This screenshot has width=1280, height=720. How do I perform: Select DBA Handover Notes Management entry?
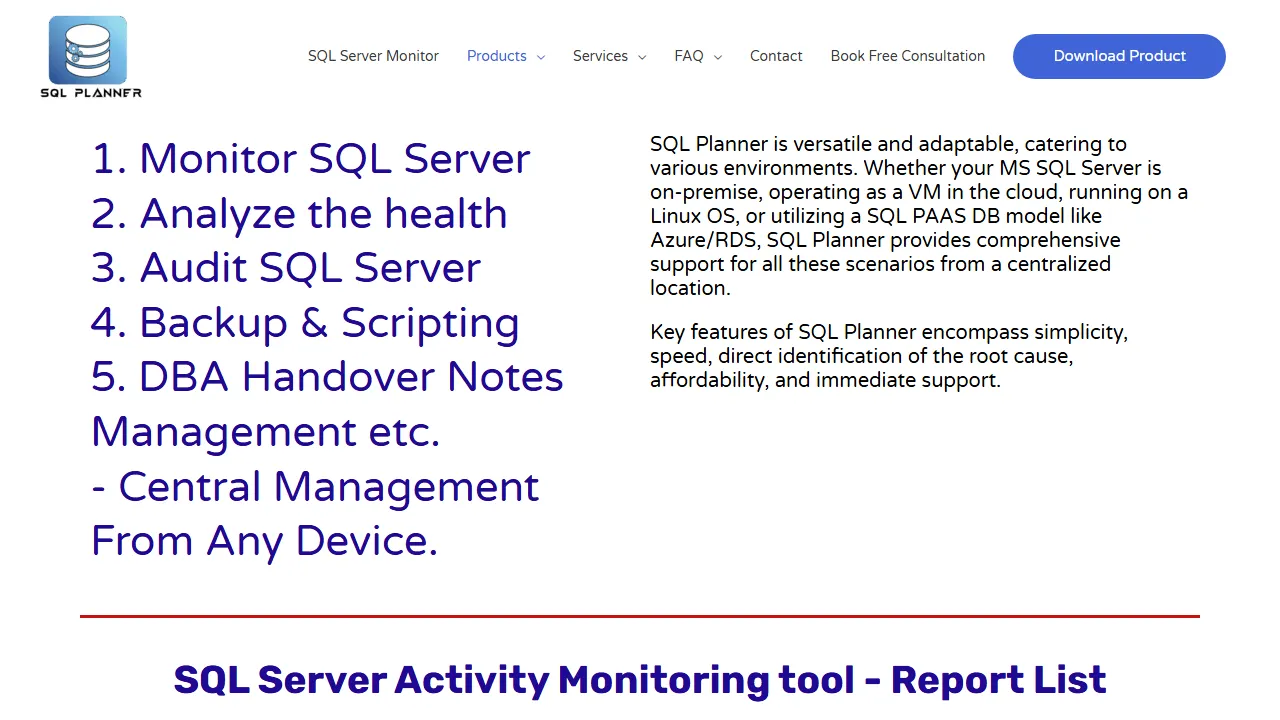327,376
